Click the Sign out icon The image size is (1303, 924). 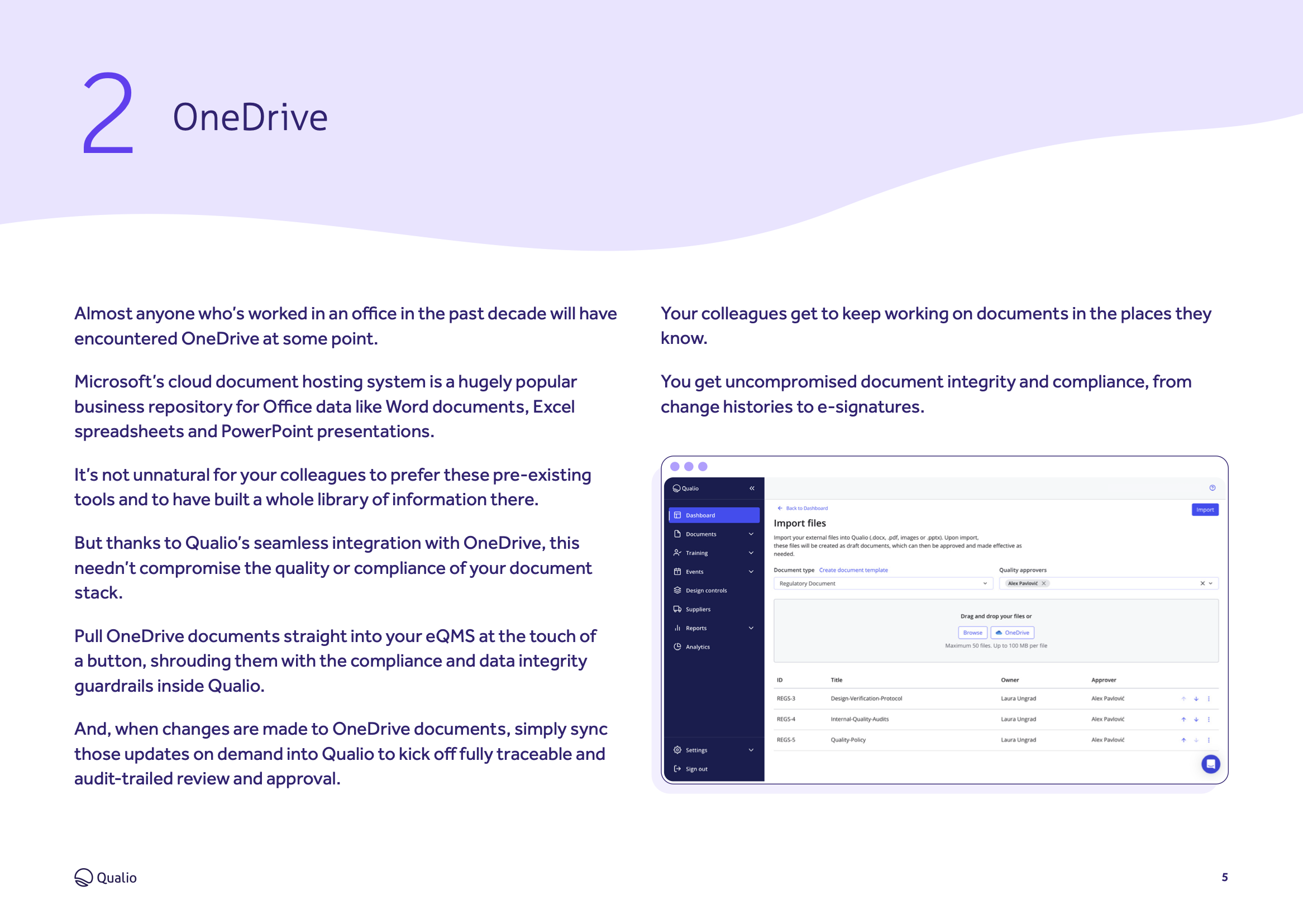click(677, 769)
